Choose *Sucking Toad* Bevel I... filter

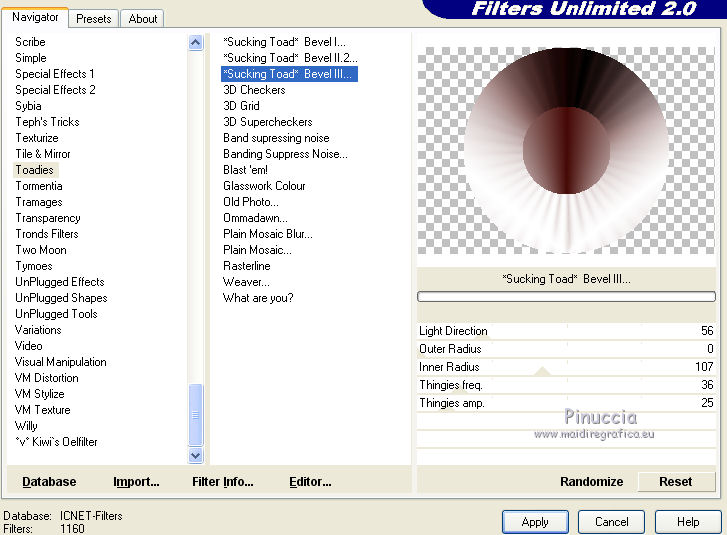[x=284, y=42]
